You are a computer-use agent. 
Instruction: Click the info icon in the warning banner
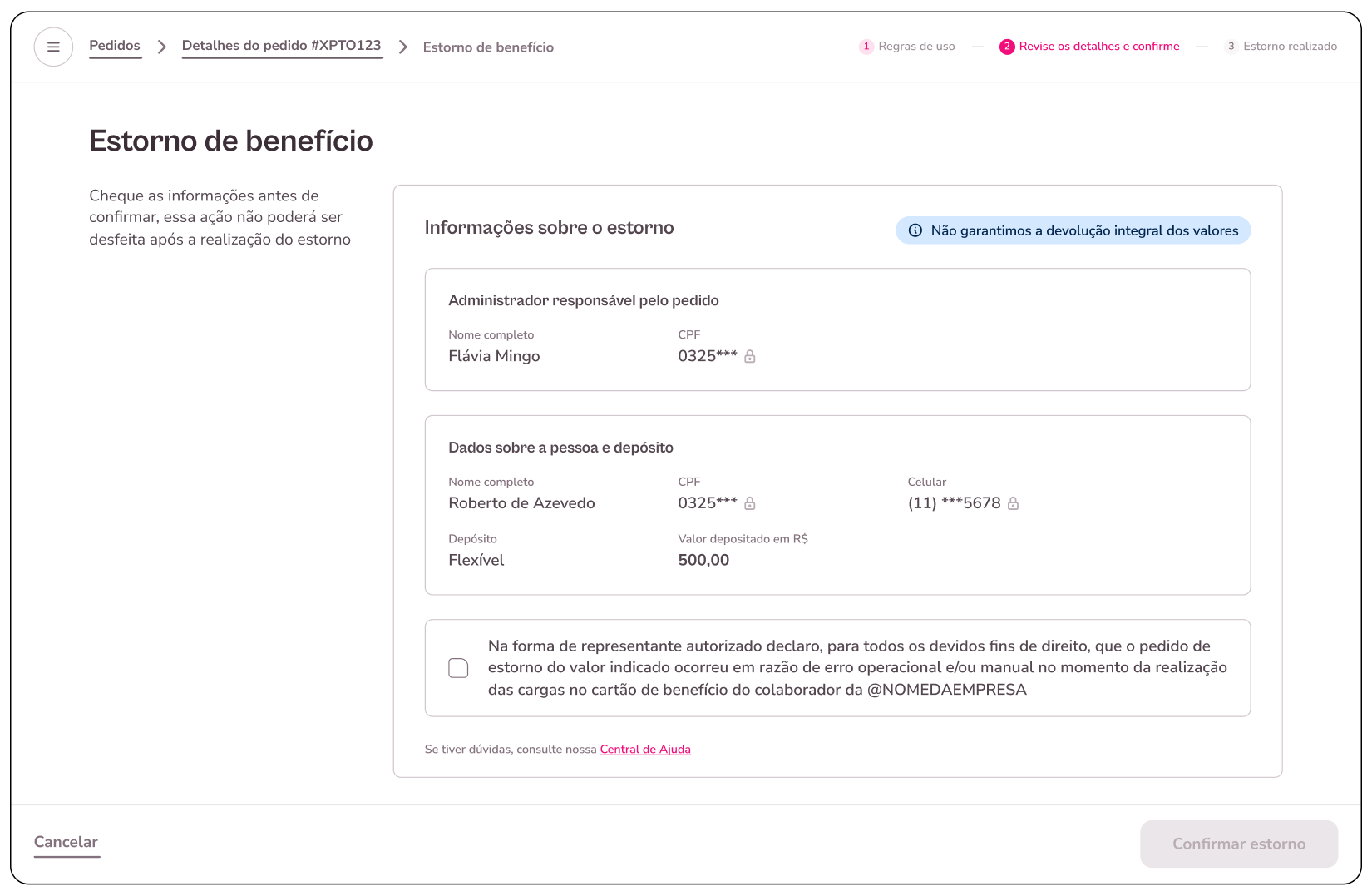pos(915,230)
